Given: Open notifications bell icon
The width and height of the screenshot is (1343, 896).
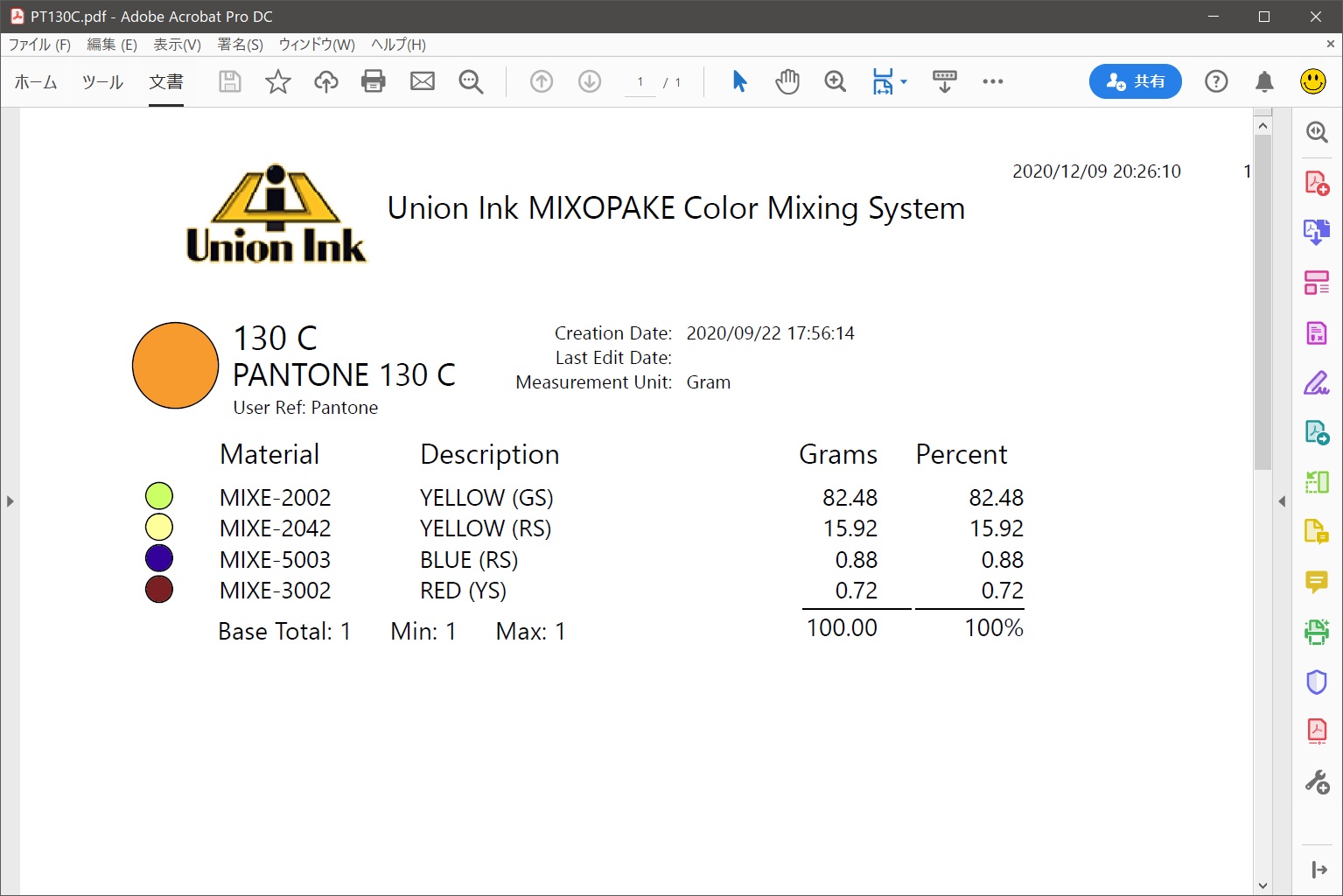Looking at the screenshot, I should pos(1264,81).
